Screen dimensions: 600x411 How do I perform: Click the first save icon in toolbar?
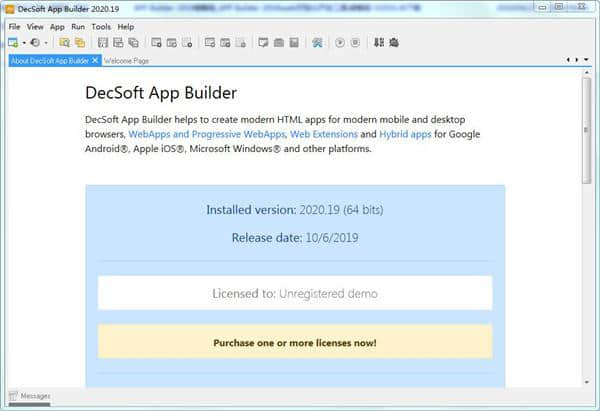(x=102, y=43)
